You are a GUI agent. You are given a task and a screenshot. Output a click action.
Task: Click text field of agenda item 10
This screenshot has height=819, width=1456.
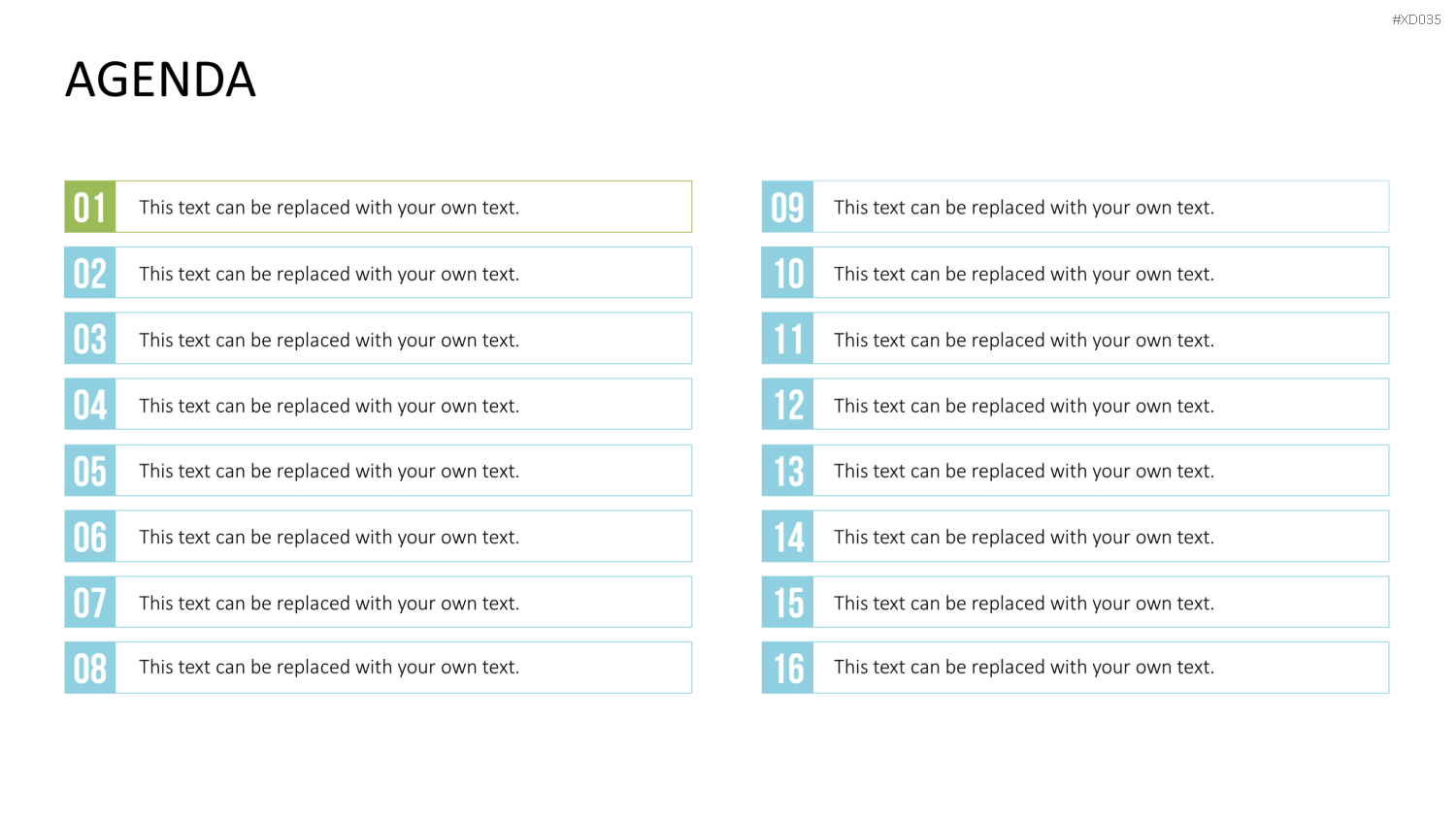pyautogui.click(x=1101, y=273)
